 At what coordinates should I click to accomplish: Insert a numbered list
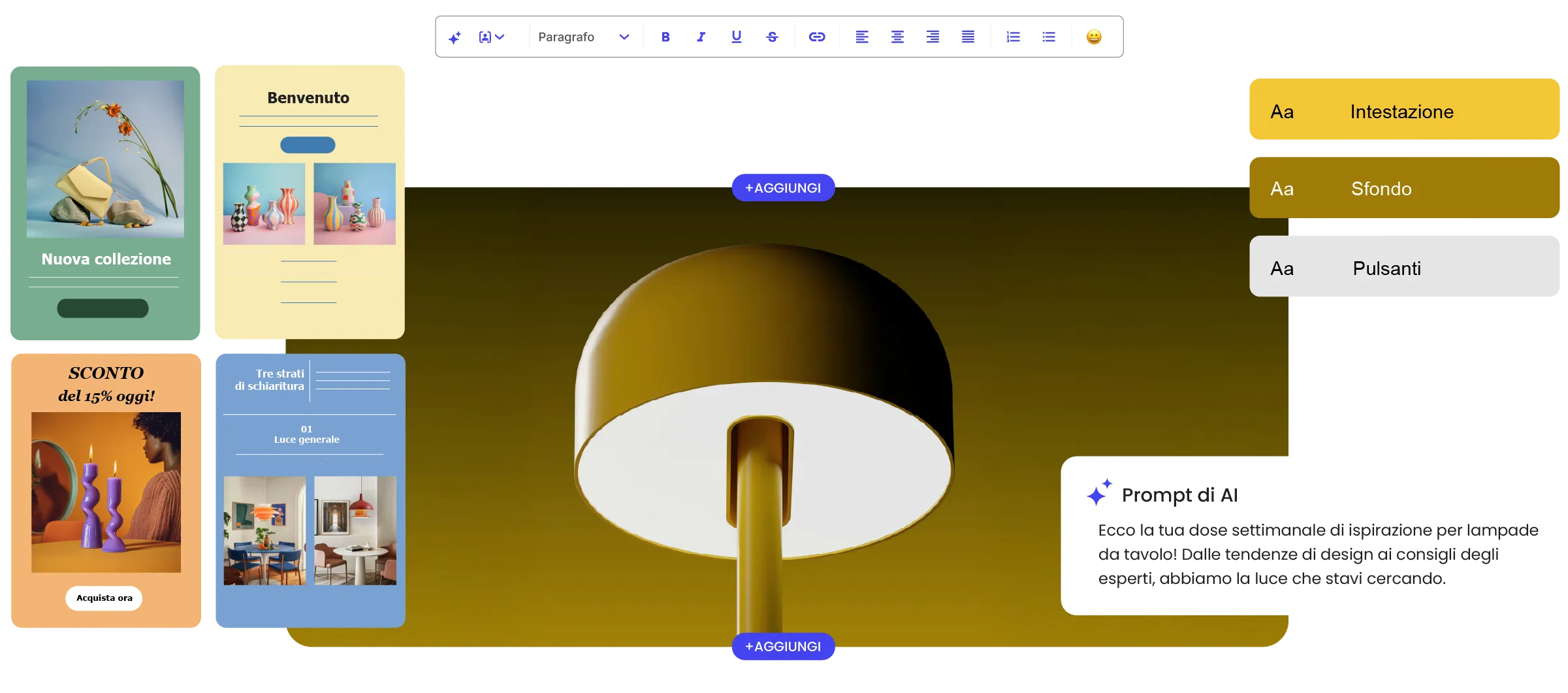(1013, 37)
